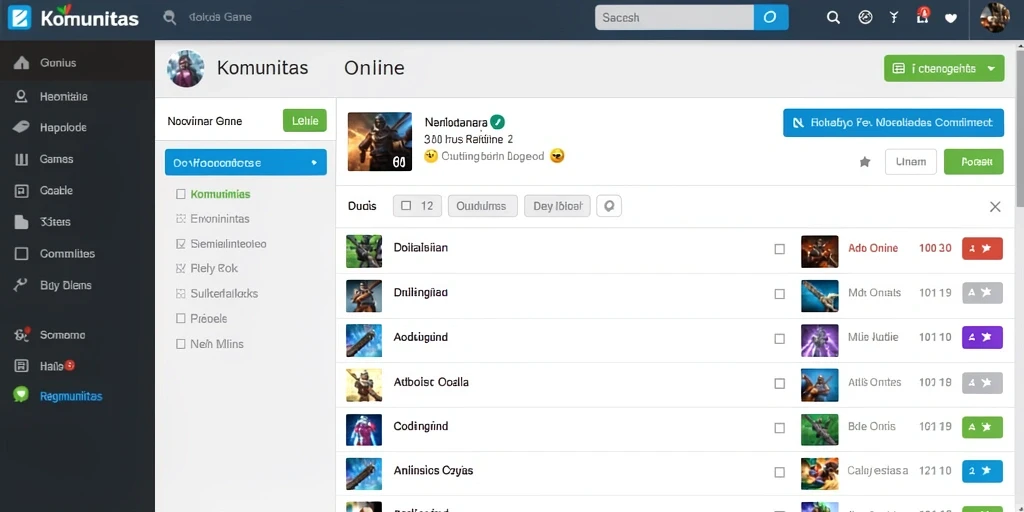Click the red star badge on Ado Online row
Viewport: 1024px width, 512px height.
click(x=982, y=248)
